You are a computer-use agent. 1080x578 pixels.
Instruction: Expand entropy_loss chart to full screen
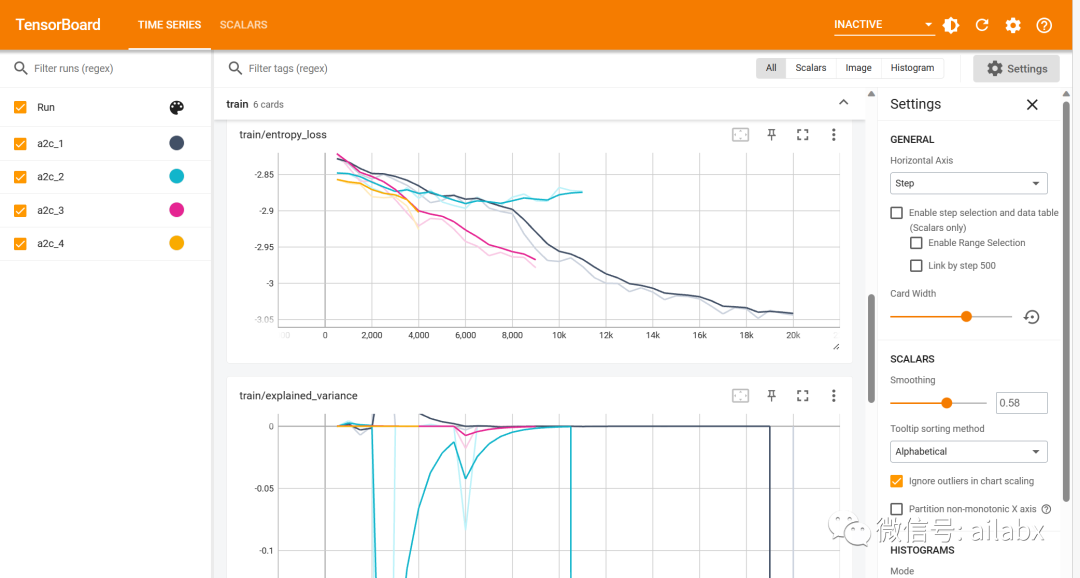[x=802, y=135]
